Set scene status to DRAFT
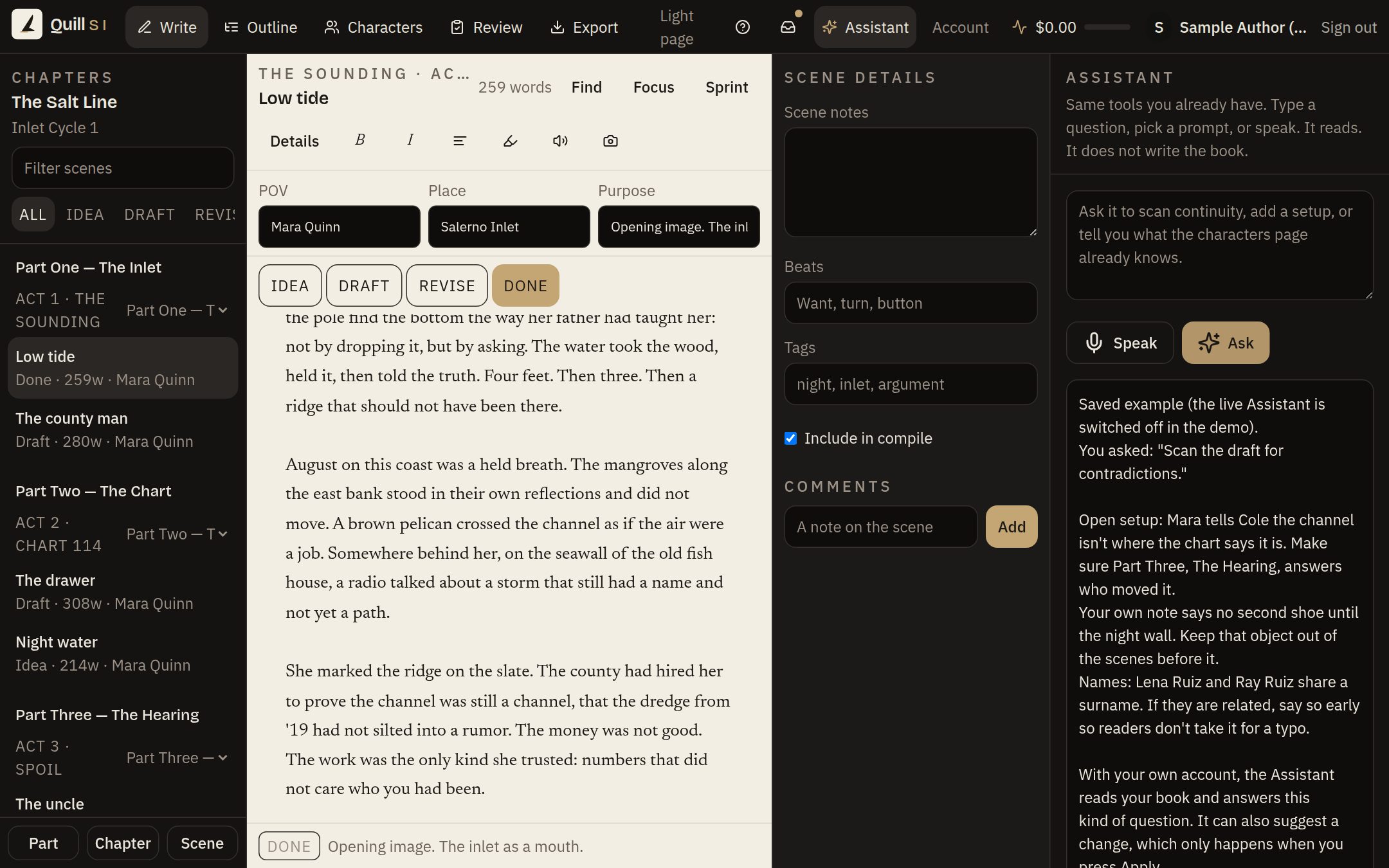 point(364,285)
